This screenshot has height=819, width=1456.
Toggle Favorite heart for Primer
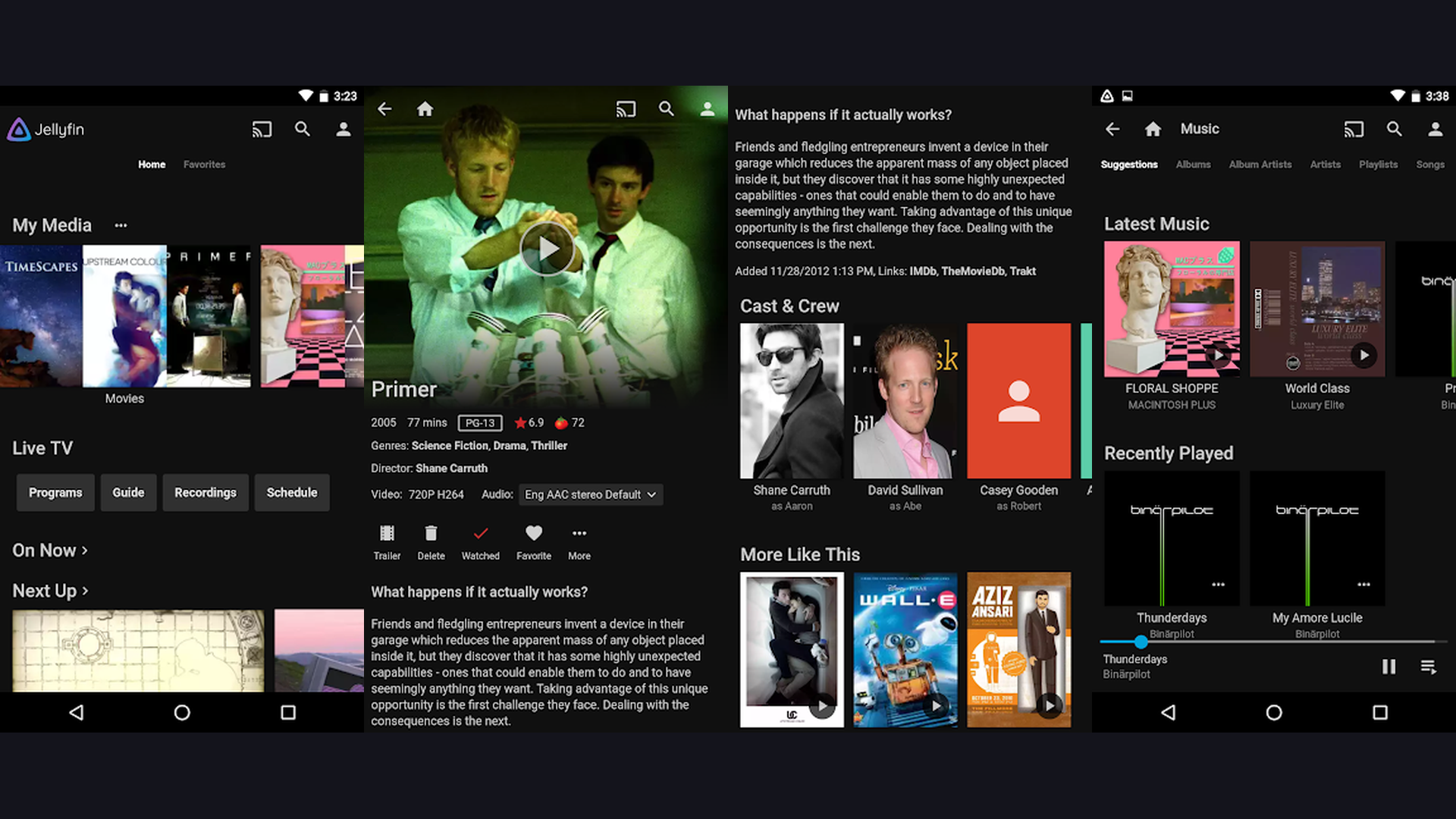pyautogui.click(x=534, y=543)
